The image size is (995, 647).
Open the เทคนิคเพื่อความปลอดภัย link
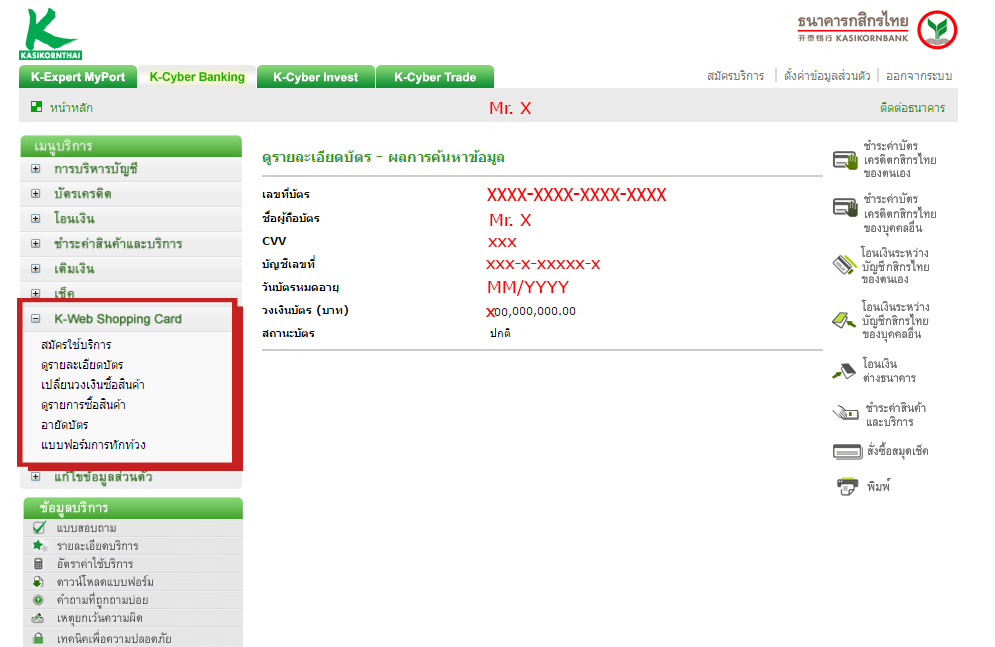tap(114, 638)
